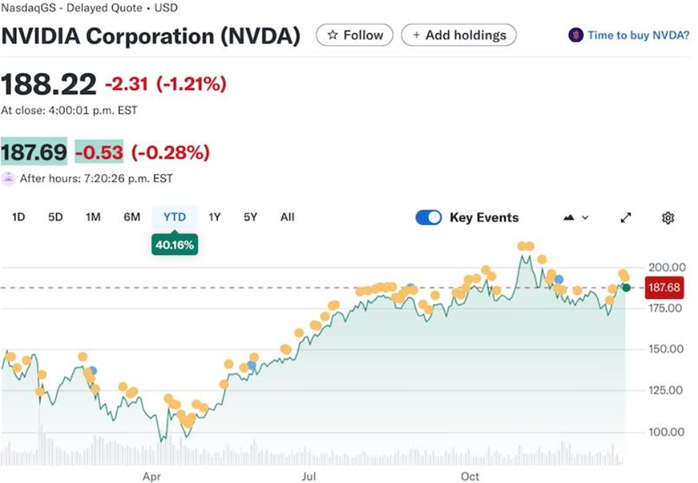
Task: Select the YTD range tab
Action: pyautogui.click(x=173, y=217)
